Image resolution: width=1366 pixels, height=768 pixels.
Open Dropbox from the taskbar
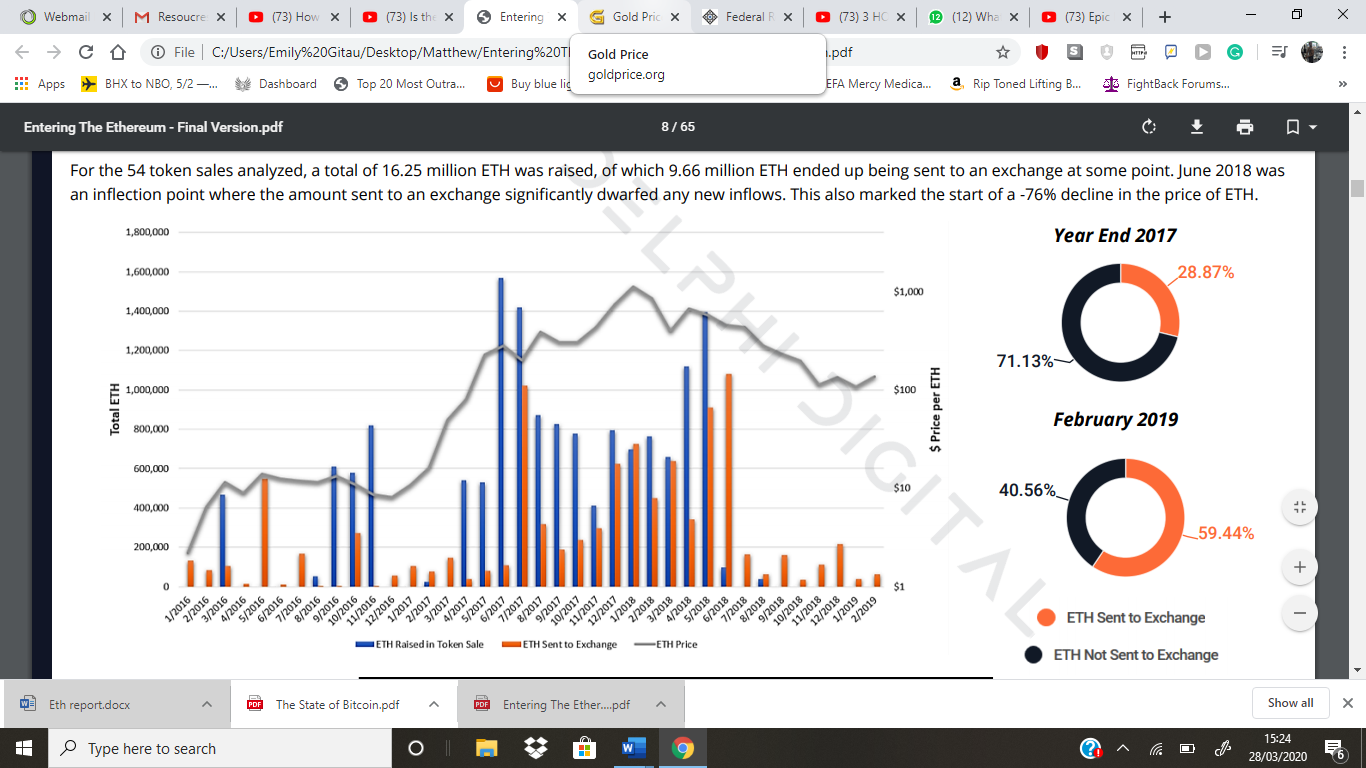(536, 748)
